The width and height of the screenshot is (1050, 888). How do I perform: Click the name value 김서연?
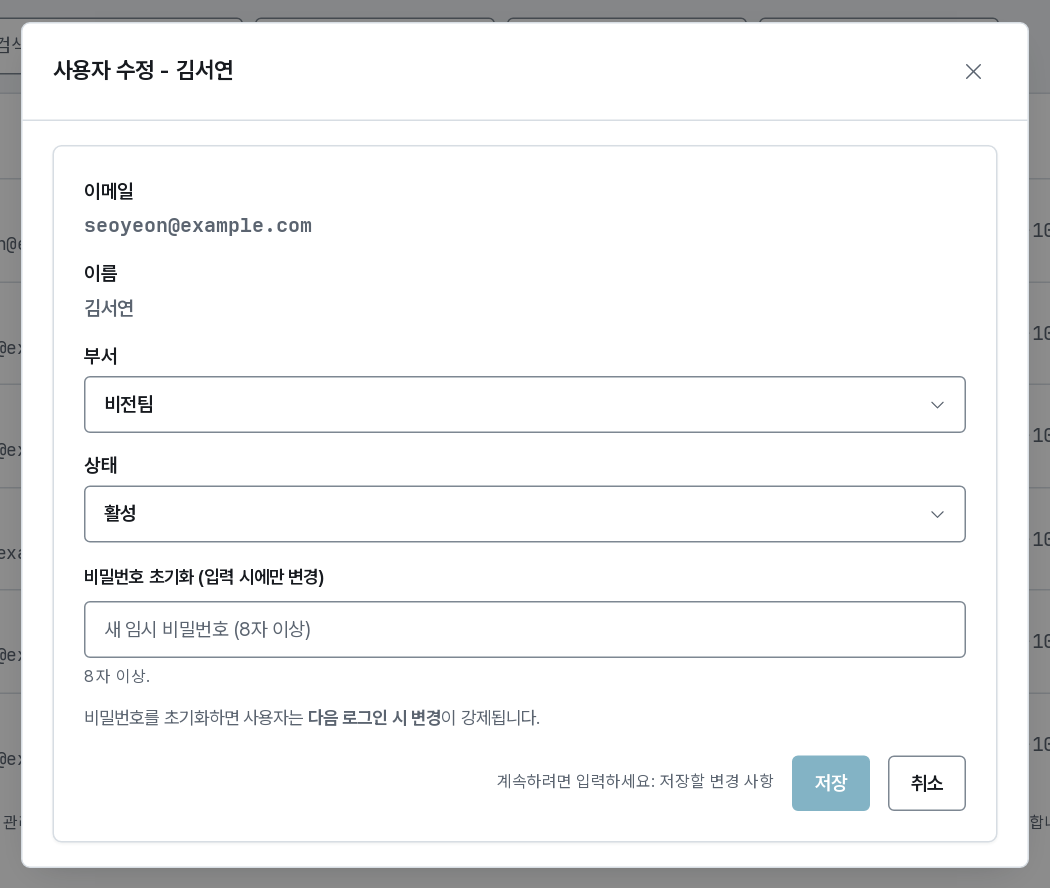109,308
